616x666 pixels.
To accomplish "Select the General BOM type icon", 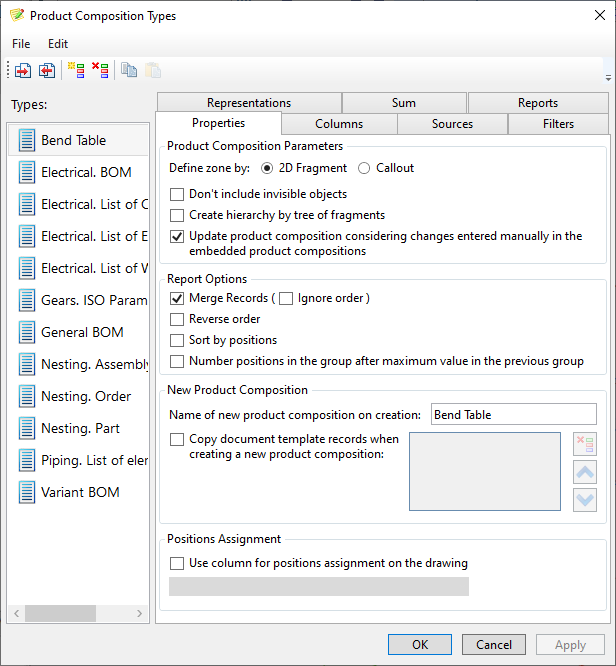I will (27, 332).
